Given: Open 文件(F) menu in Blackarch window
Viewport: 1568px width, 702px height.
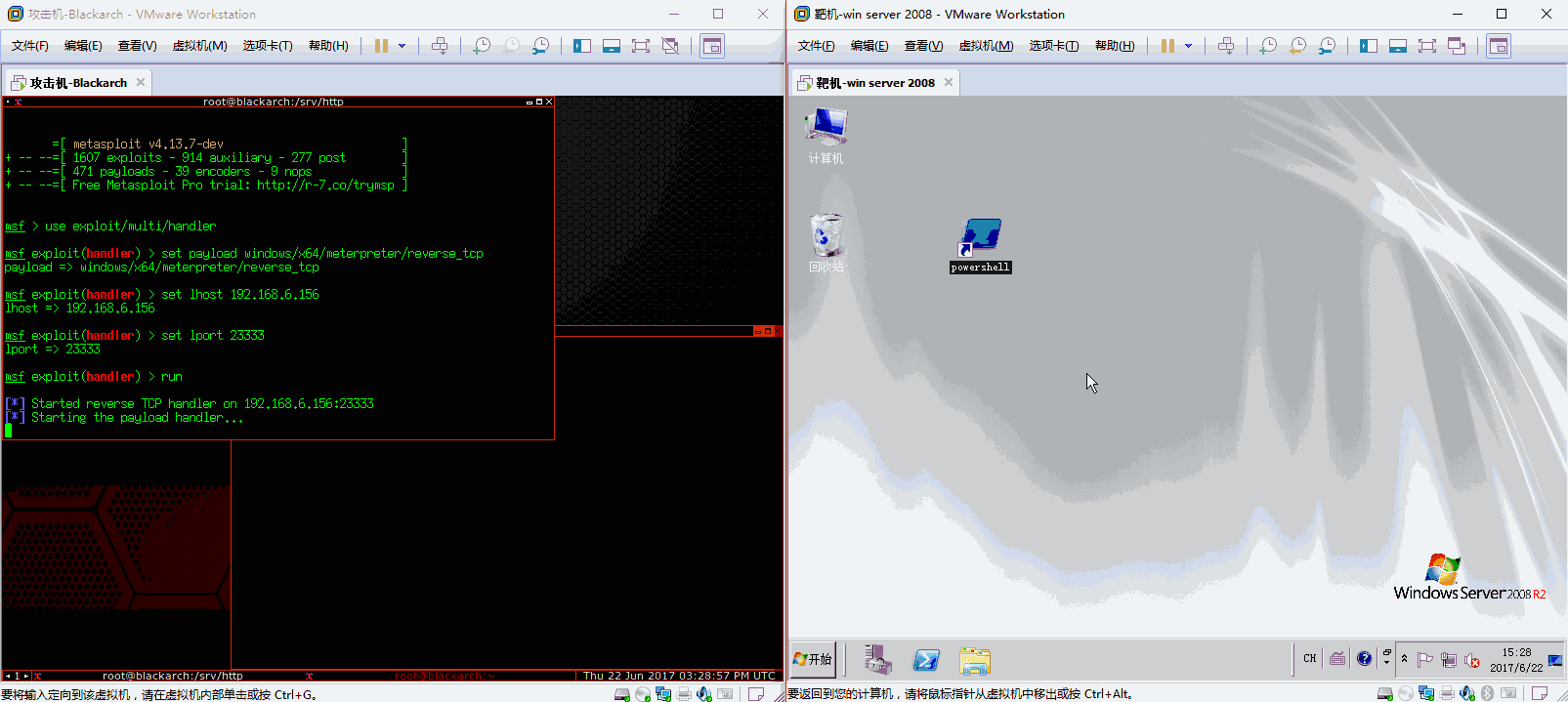Looking at the screenshot, I should tap(30, 46).
